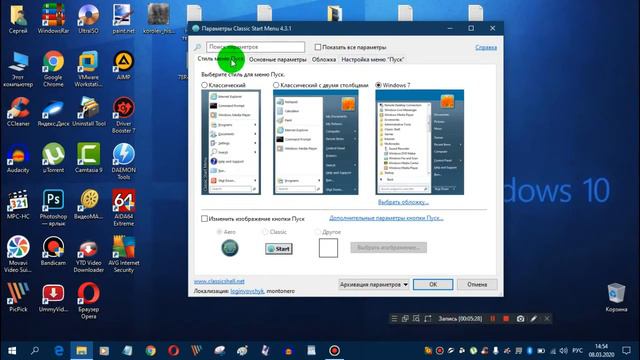Select the Windows 7 style radio button
The height and width of the screenshot is (360, 640).
click(378, 85)
